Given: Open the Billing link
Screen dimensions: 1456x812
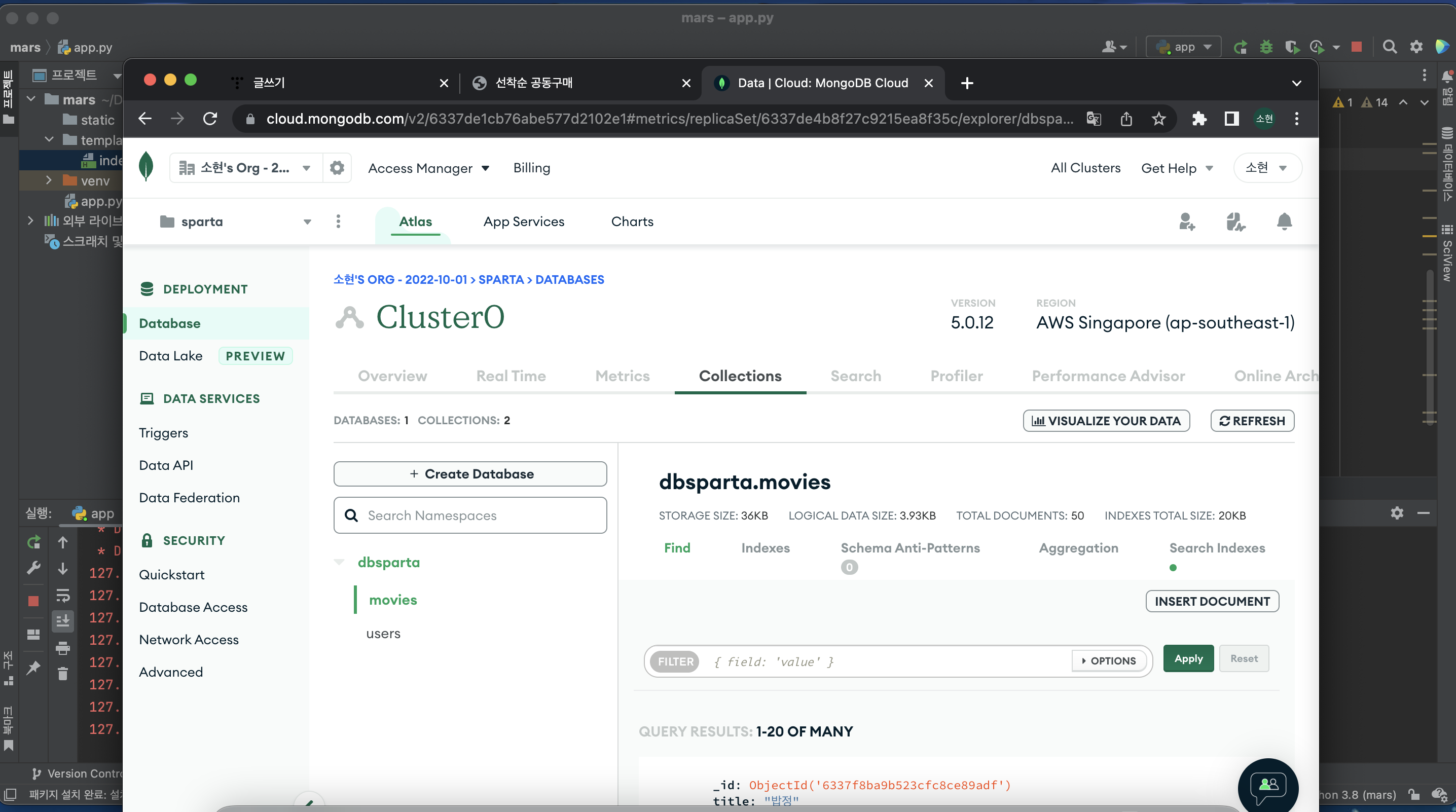Looking at the screenshot, I should [531, 168].
